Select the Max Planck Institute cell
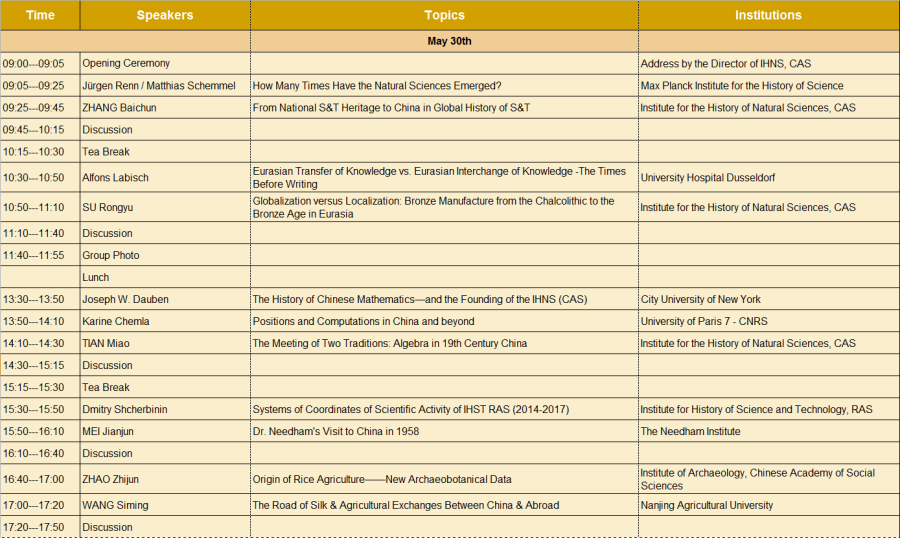Viewport: 900px width, 538px height. point(741,85)
